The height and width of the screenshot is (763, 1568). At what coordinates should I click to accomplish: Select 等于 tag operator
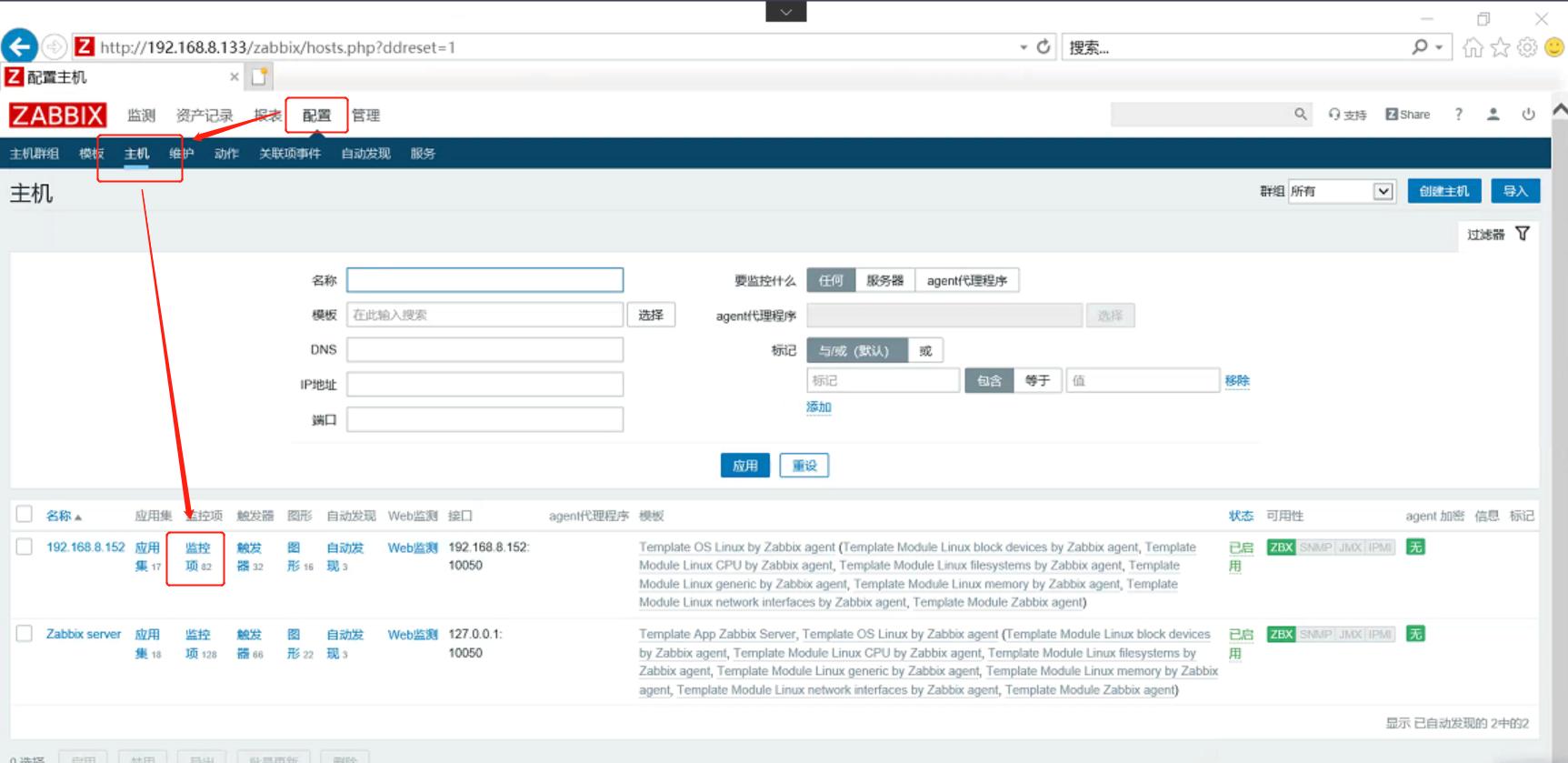point(1037,380)
